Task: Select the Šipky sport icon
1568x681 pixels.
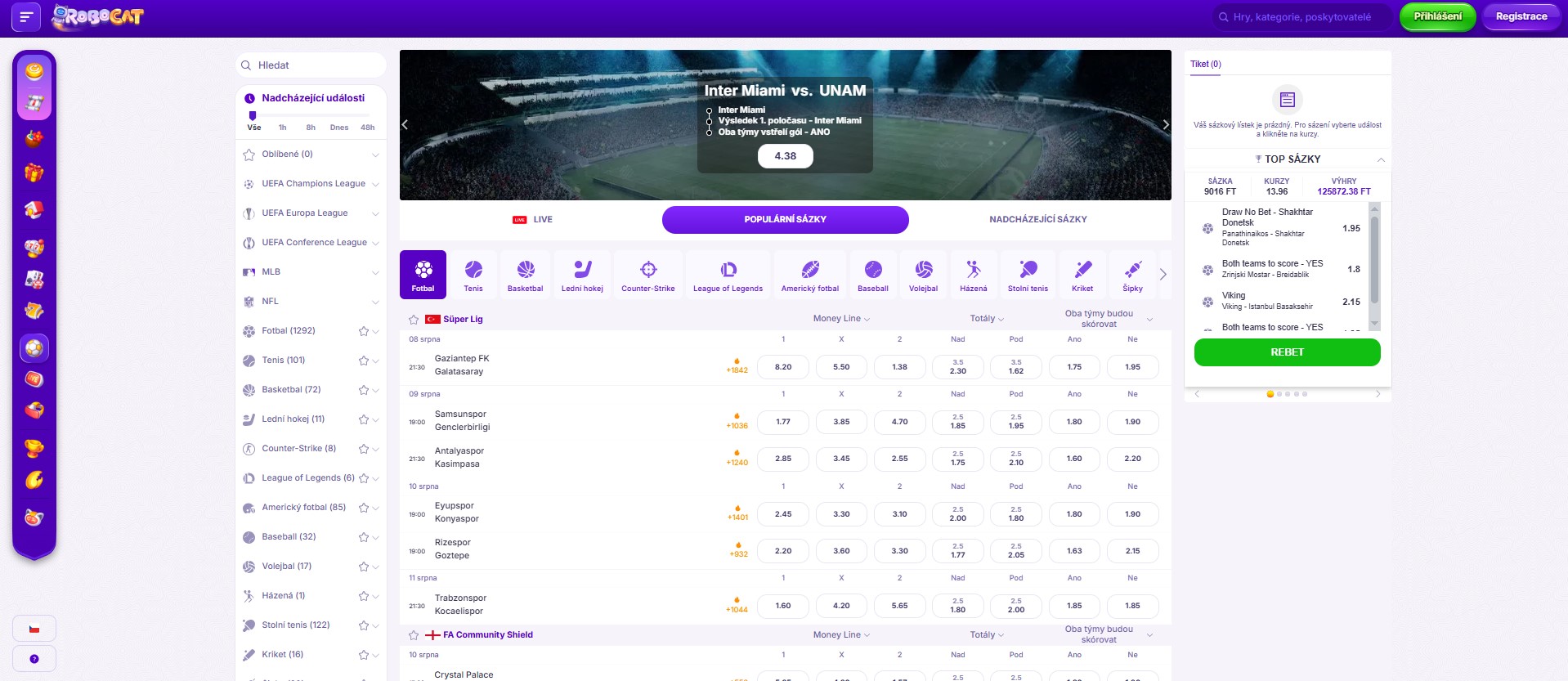Action: 1133,275
